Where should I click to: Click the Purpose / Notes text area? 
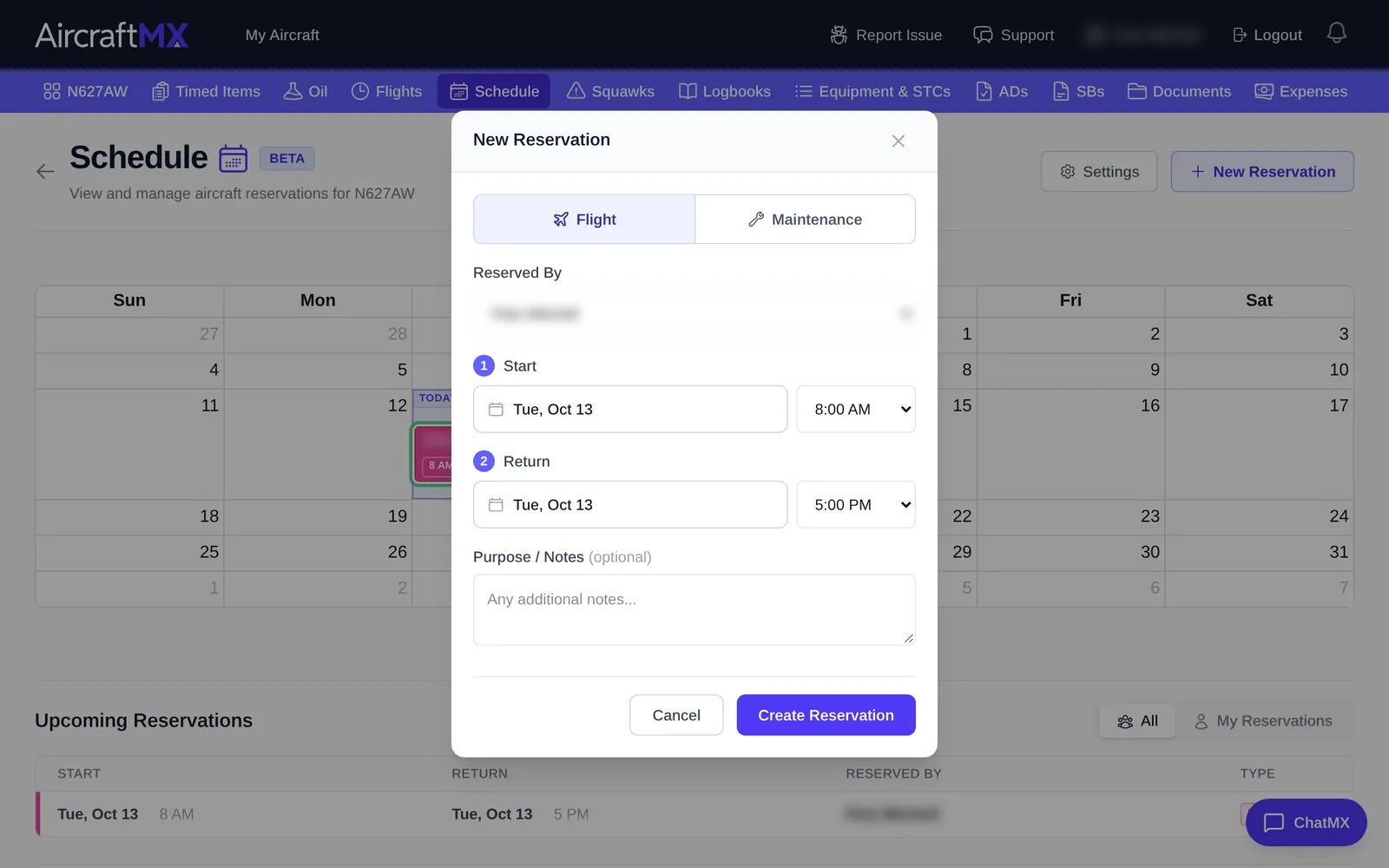[x=694, y=609]
